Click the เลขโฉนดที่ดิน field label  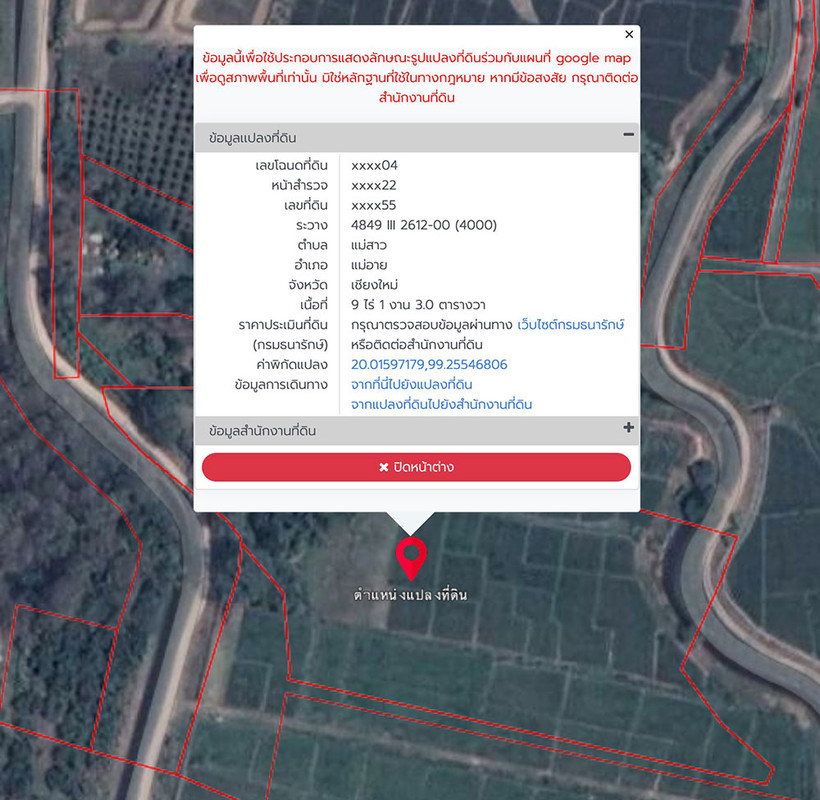291,165
